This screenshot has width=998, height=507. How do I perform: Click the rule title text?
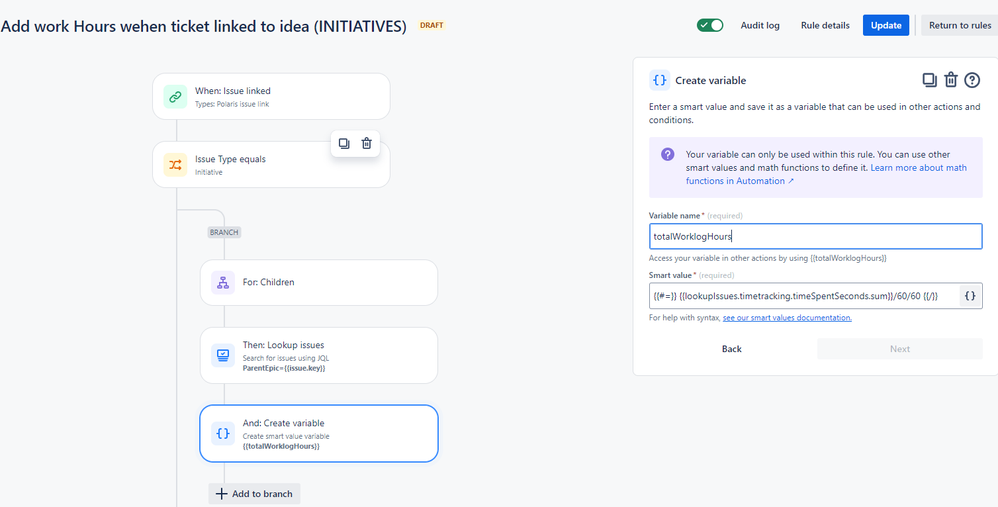coord(204,26)
